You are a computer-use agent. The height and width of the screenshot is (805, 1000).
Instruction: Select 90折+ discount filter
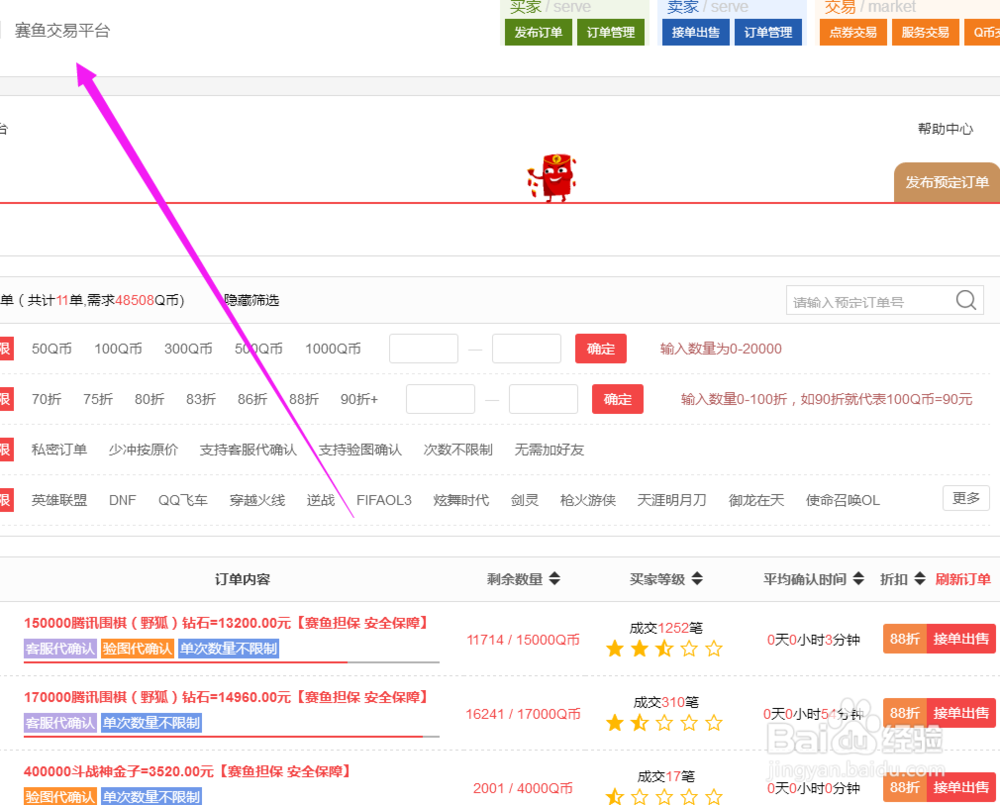coord(359,399)
